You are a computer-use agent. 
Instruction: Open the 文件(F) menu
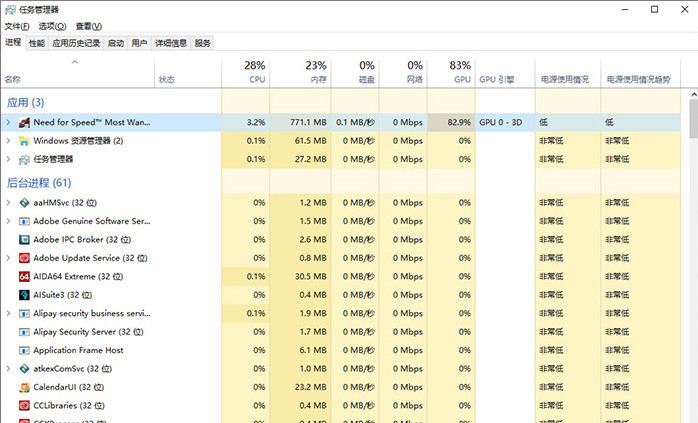coord(16,26)
